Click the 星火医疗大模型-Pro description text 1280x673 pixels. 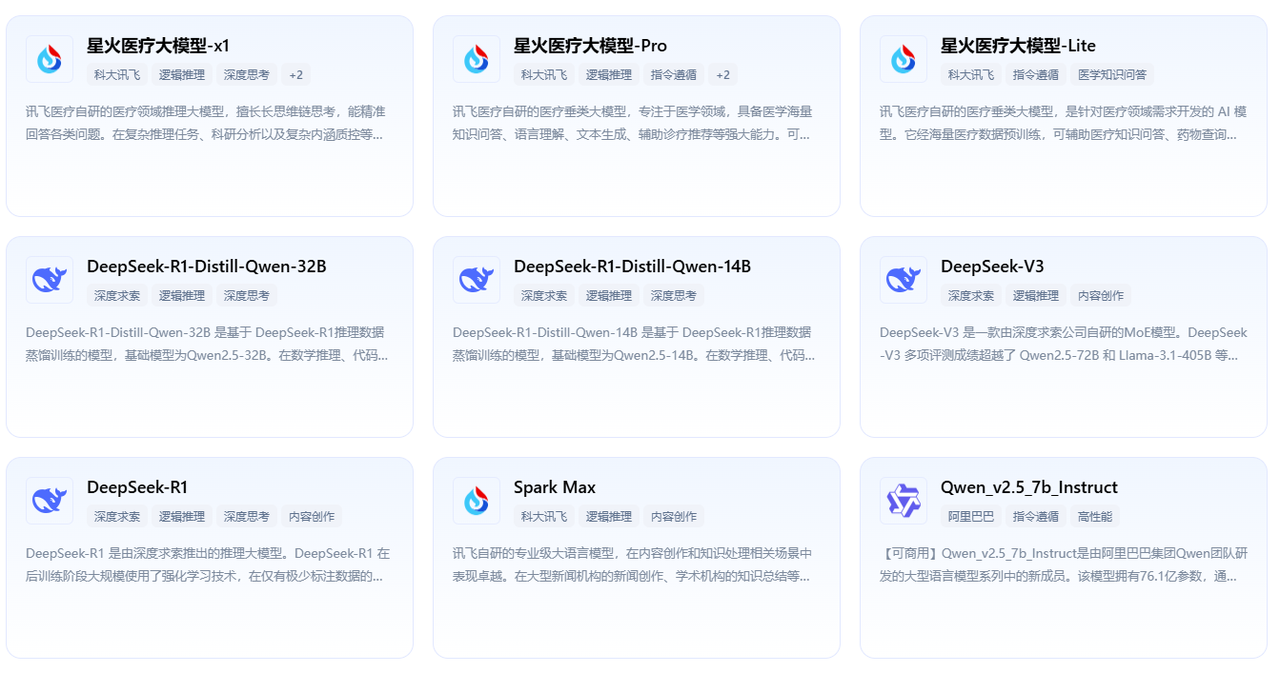coord(633,122)
